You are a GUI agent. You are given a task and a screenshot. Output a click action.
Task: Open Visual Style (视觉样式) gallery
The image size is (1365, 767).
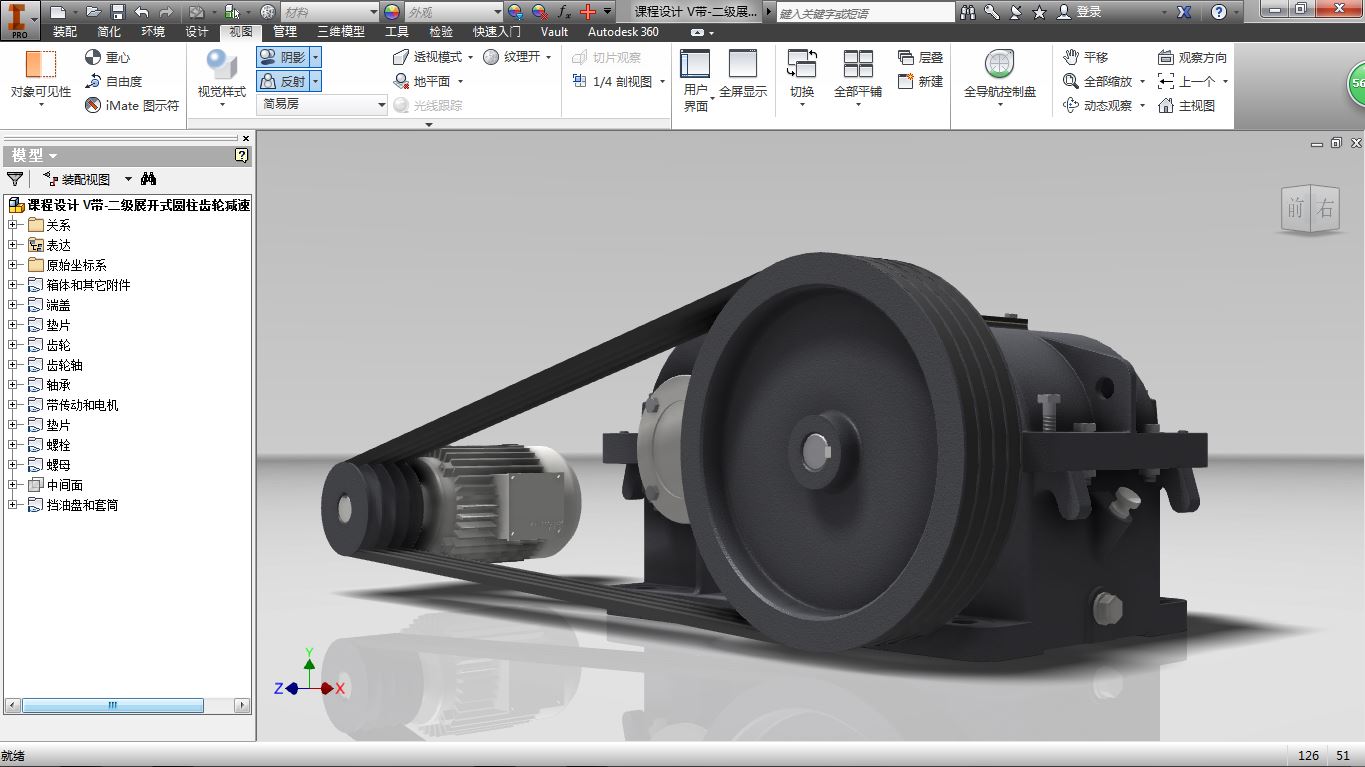[221, 78]
